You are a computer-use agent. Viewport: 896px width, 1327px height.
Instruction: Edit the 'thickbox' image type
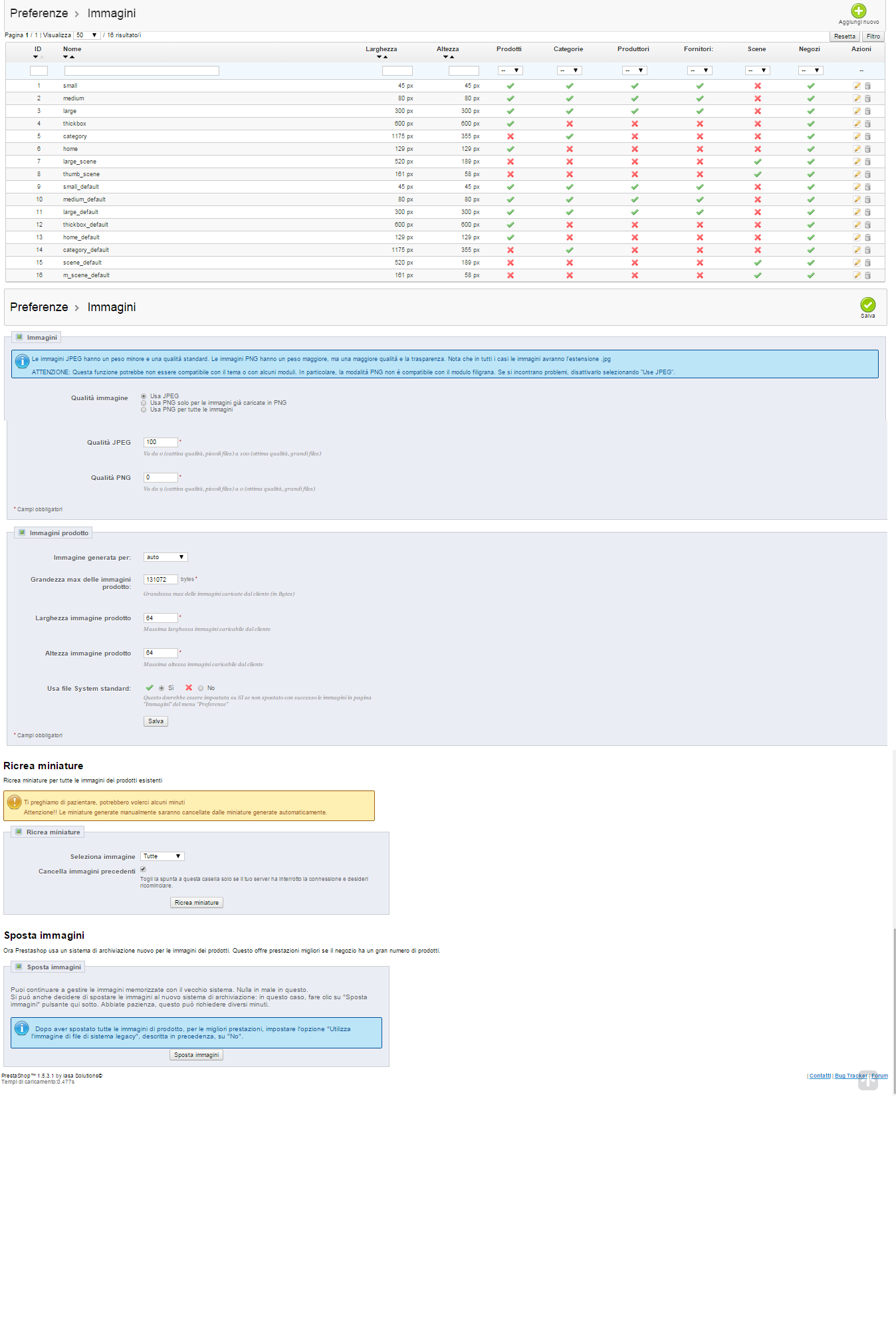(857, 124)
